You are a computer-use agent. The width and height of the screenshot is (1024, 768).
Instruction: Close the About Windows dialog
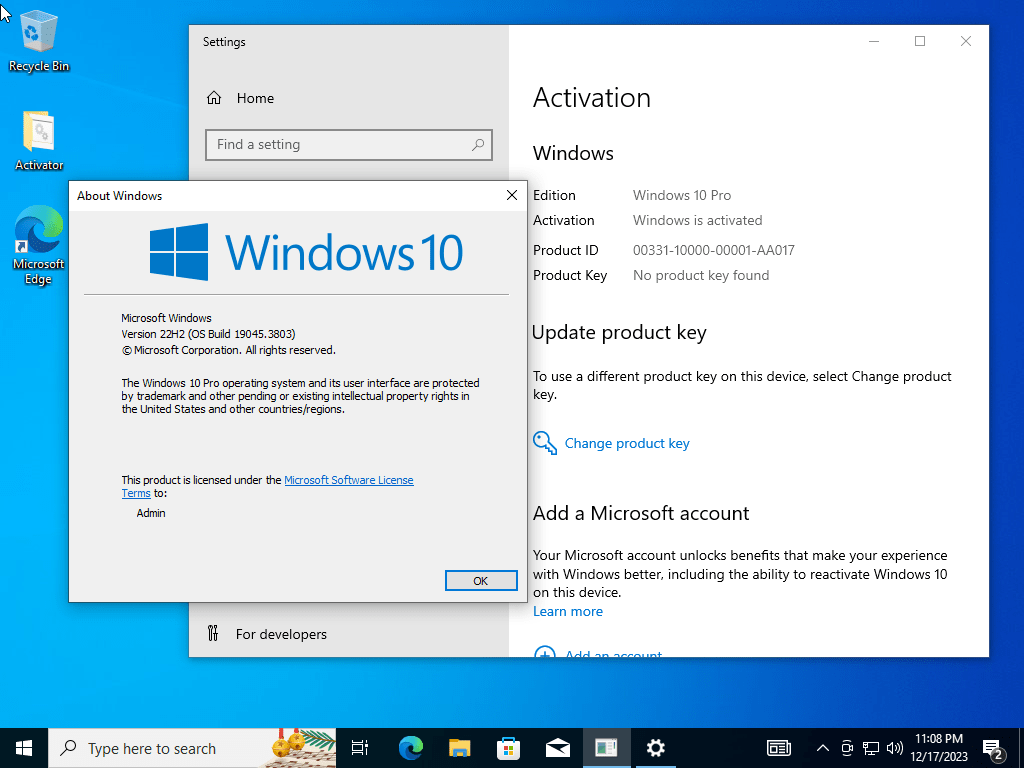pyautogui.click(x=512, y=195)
